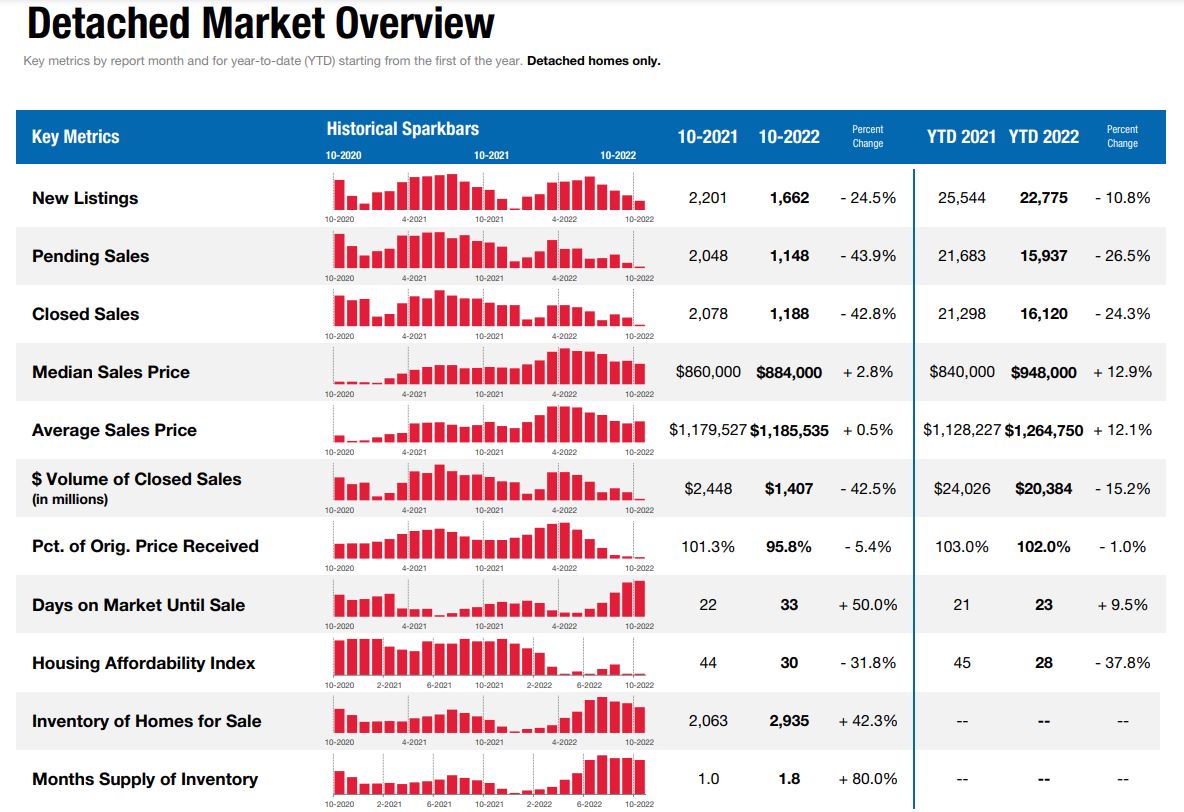The width and height of the screenshot is (1184, 812).
Task: Click the $ Volume of Closed Sales label
Action: point(137,479)
